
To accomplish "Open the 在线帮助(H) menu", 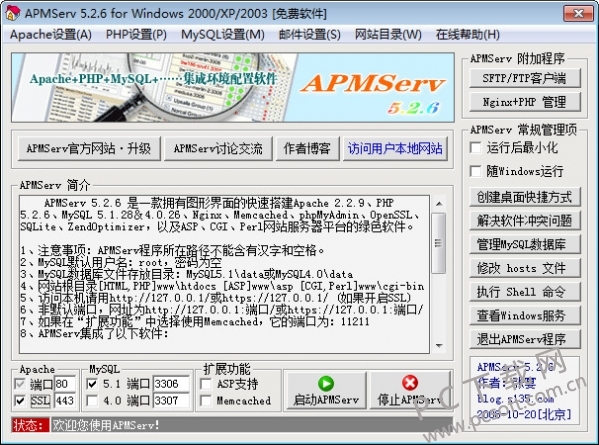I will tap(468, 35).
